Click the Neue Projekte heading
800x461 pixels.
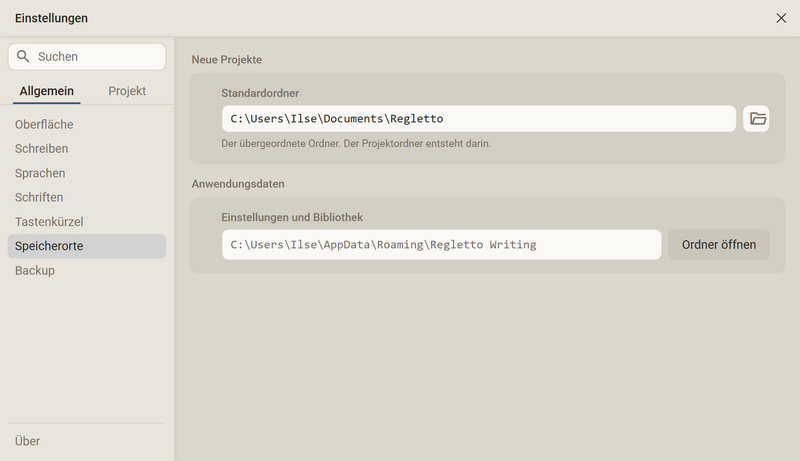[x=227, y=60]
